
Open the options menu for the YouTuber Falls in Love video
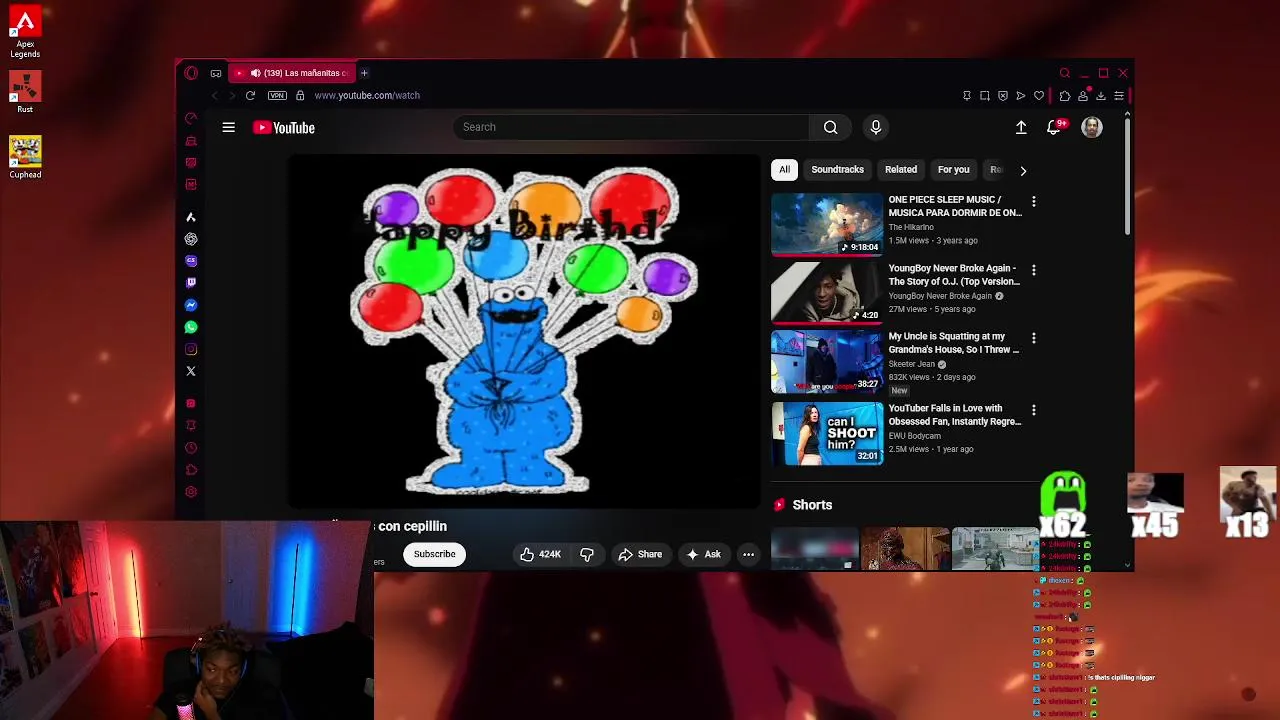coord(1034,410)
